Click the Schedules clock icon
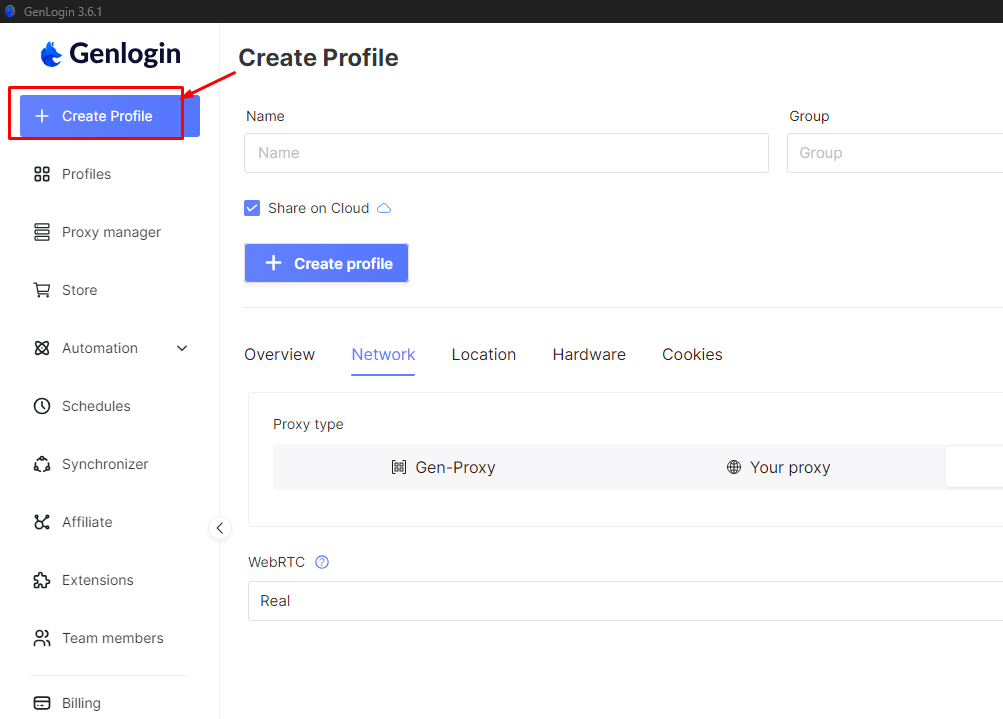 42,406
